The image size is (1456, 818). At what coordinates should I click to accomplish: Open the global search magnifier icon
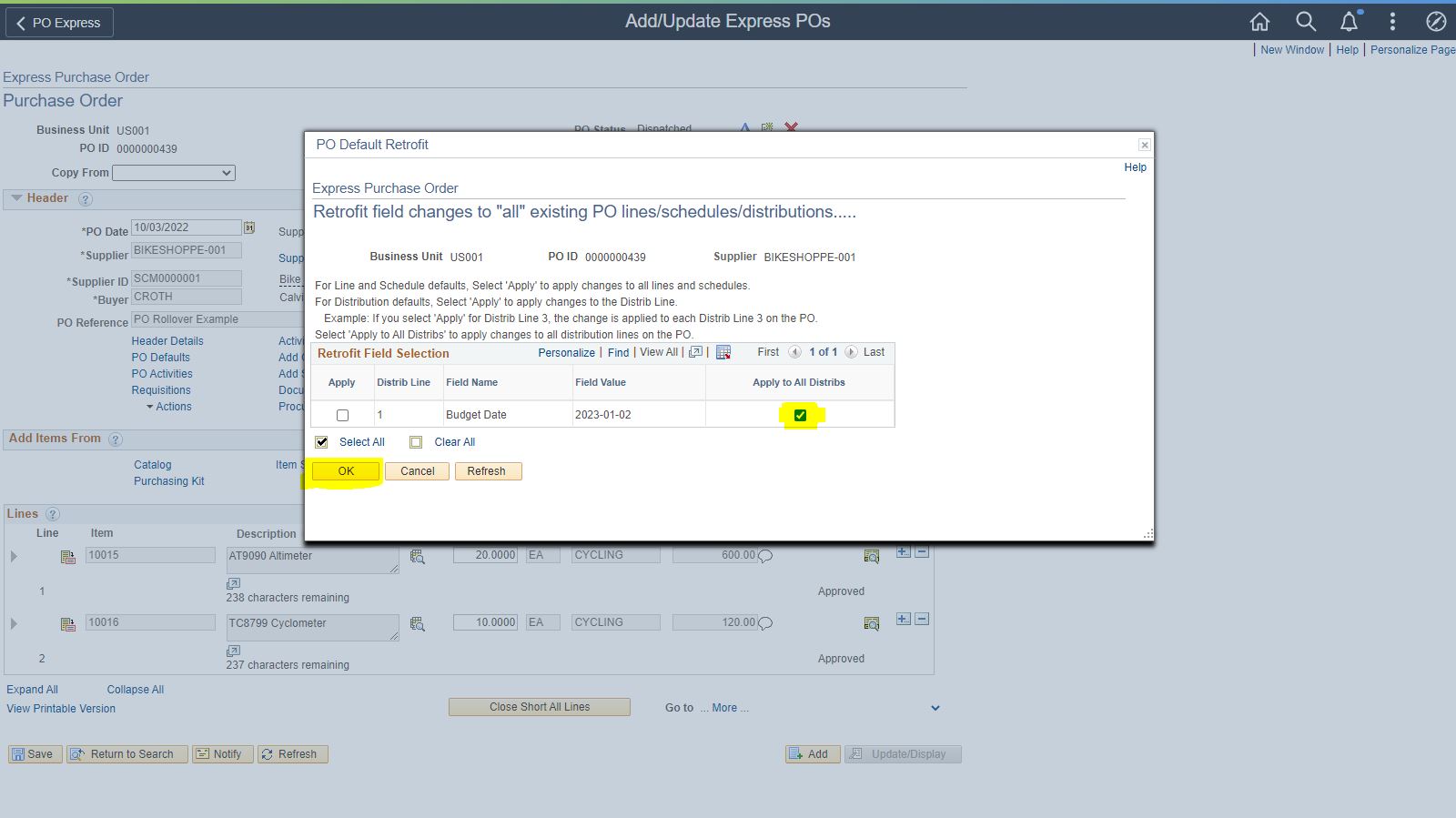[1306, 21]
